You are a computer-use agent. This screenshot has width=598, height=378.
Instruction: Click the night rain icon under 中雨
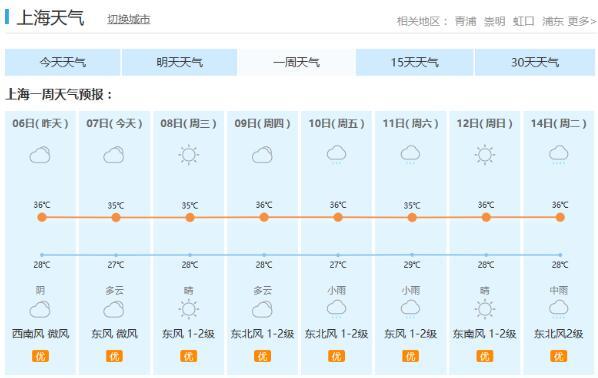click(558, 309)
